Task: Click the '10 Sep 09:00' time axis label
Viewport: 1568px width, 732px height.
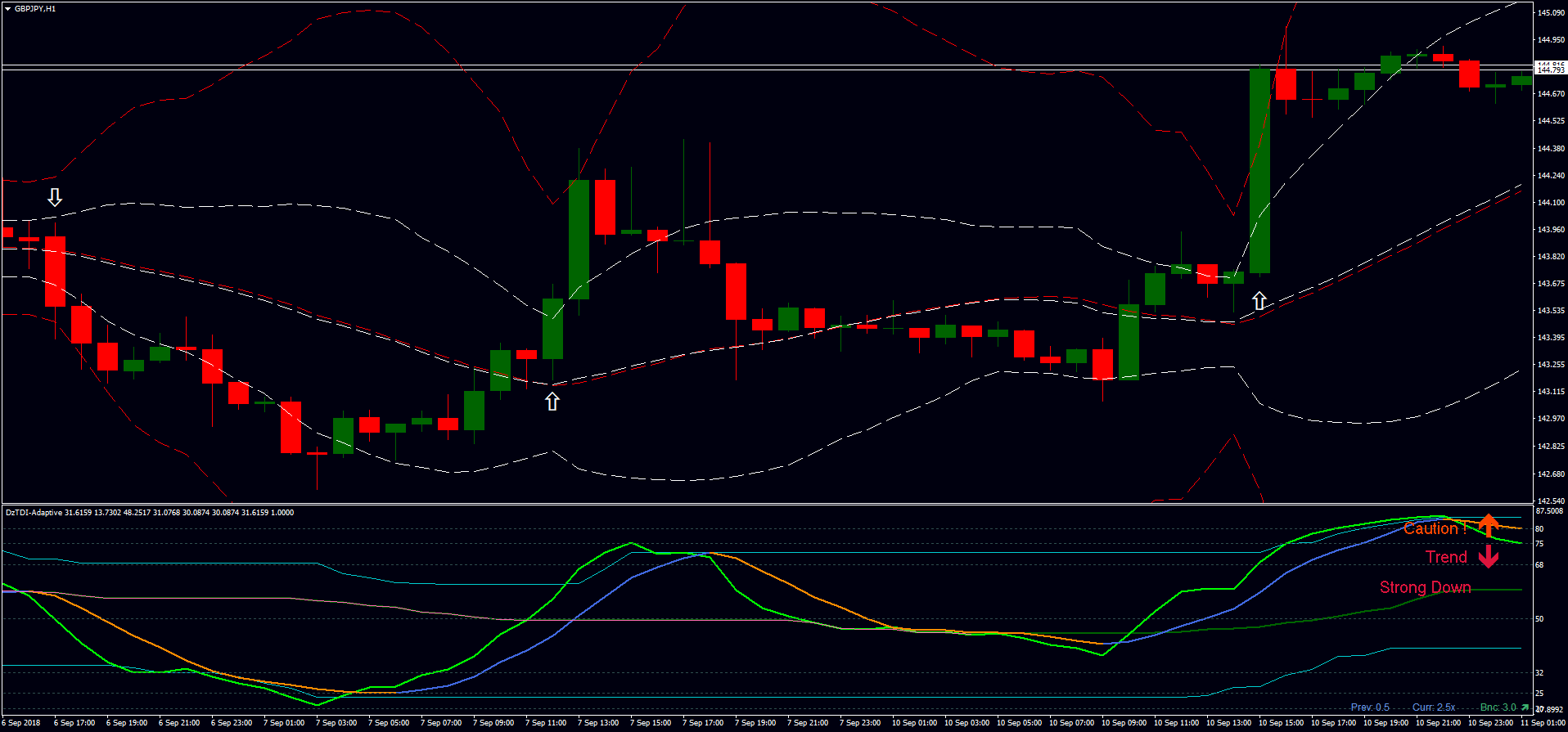Action: (1124, 723)
